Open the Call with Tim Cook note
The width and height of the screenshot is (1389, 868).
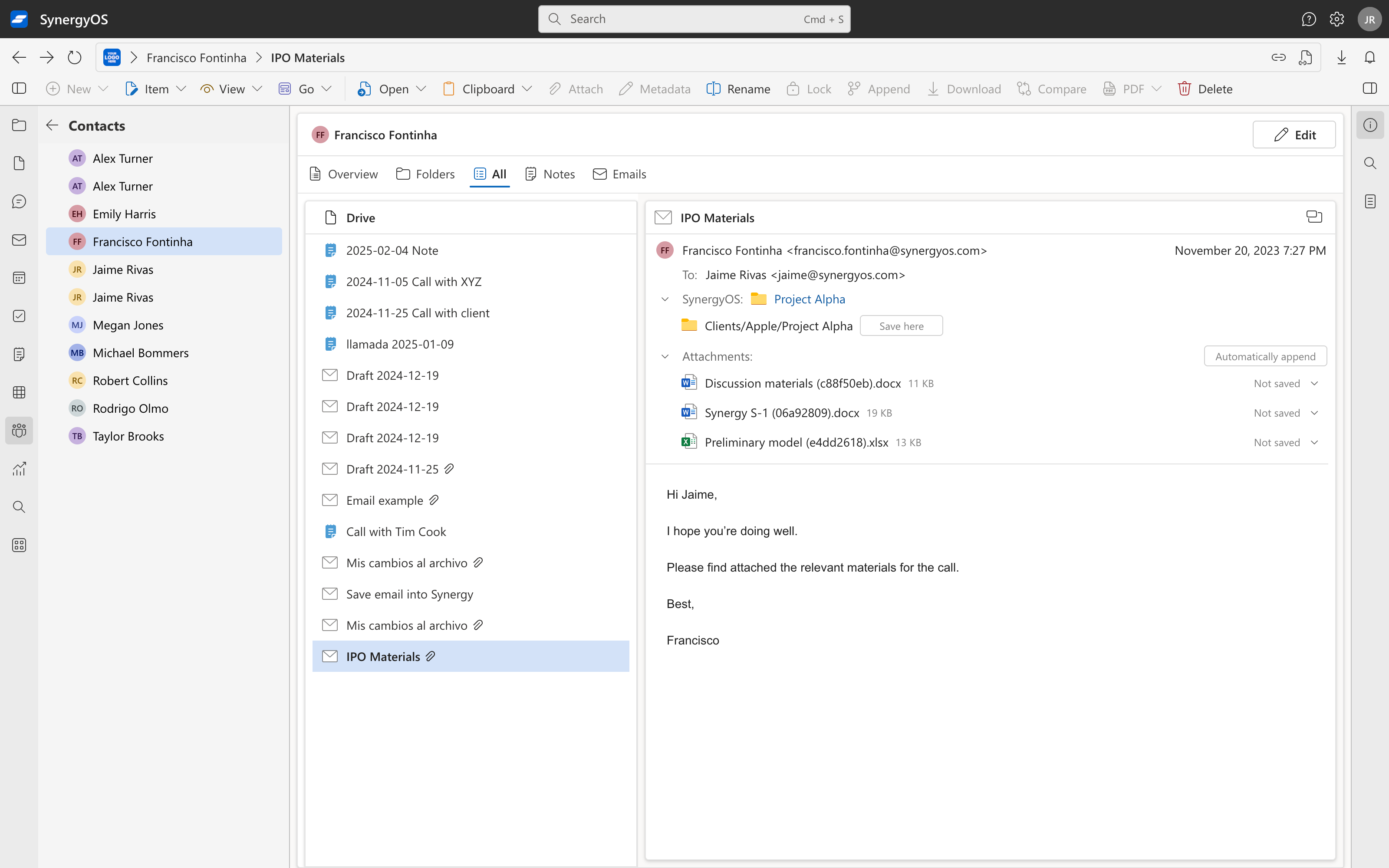[x=471, y=532]
